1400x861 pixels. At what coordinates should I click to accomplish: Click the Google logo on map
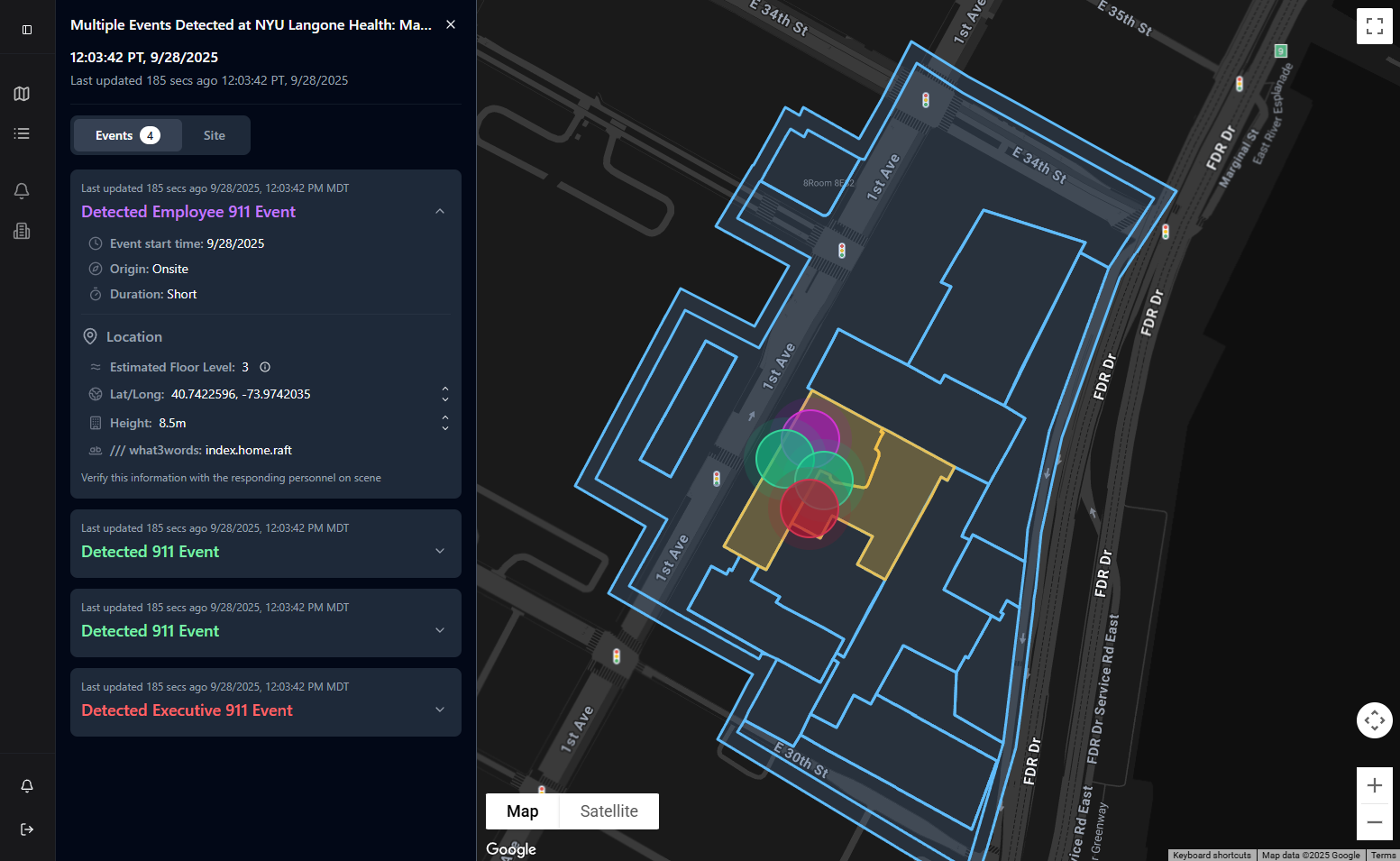tap(511, 848)
